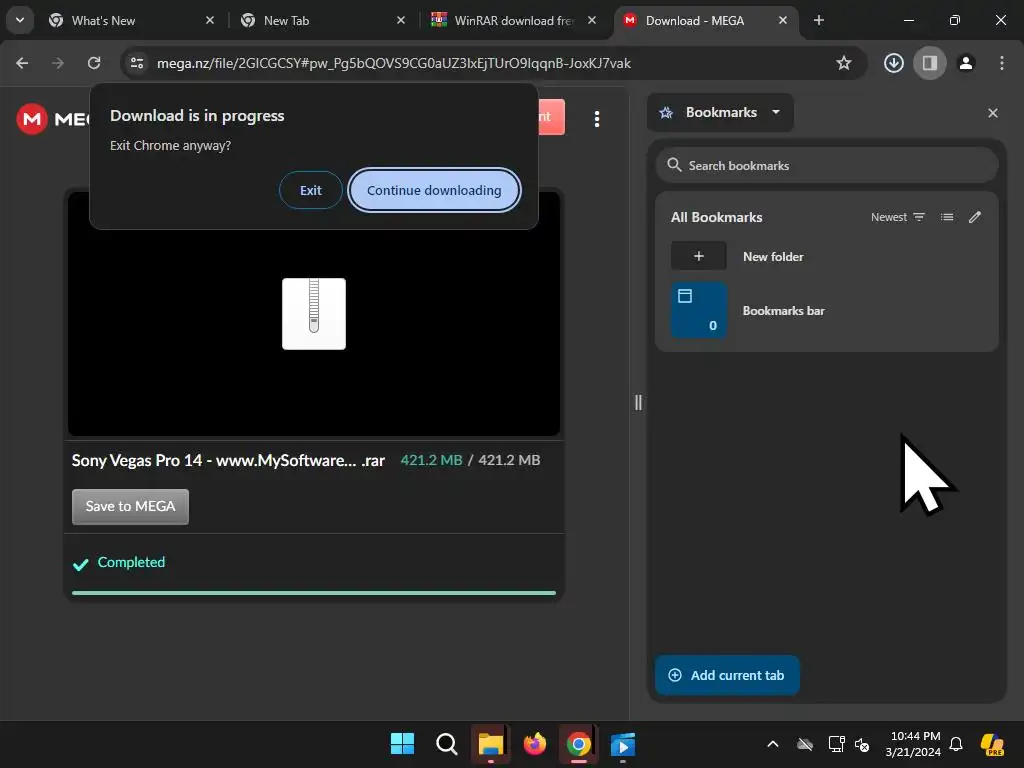Toggle bookmarks list view icon
1024x768 pixels.
pos(947,217)
